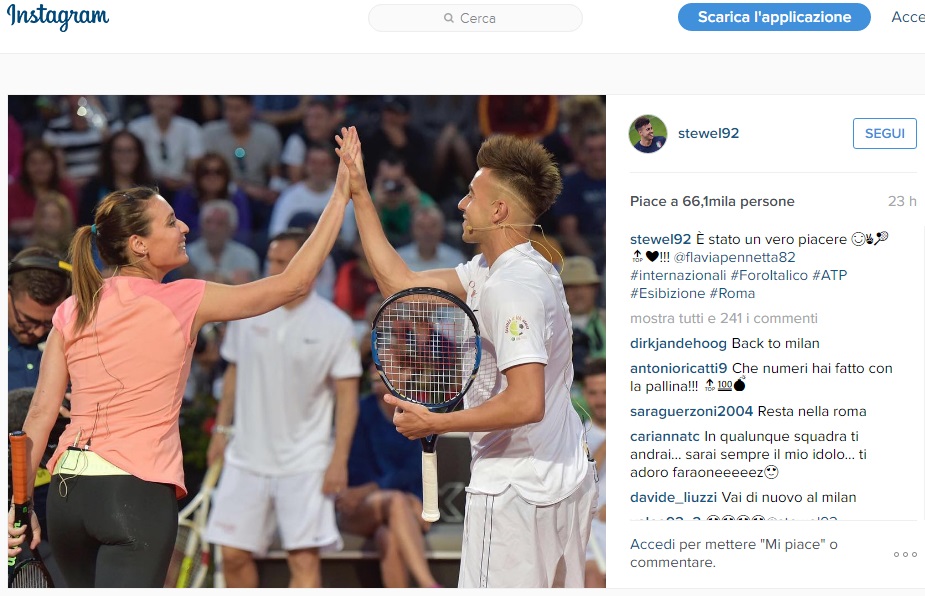The width and height of the screenshot is (925, 596).
Task: Open commenter antonioricatti9 profile
Action: pyautogui.click(x=678, y=368)
